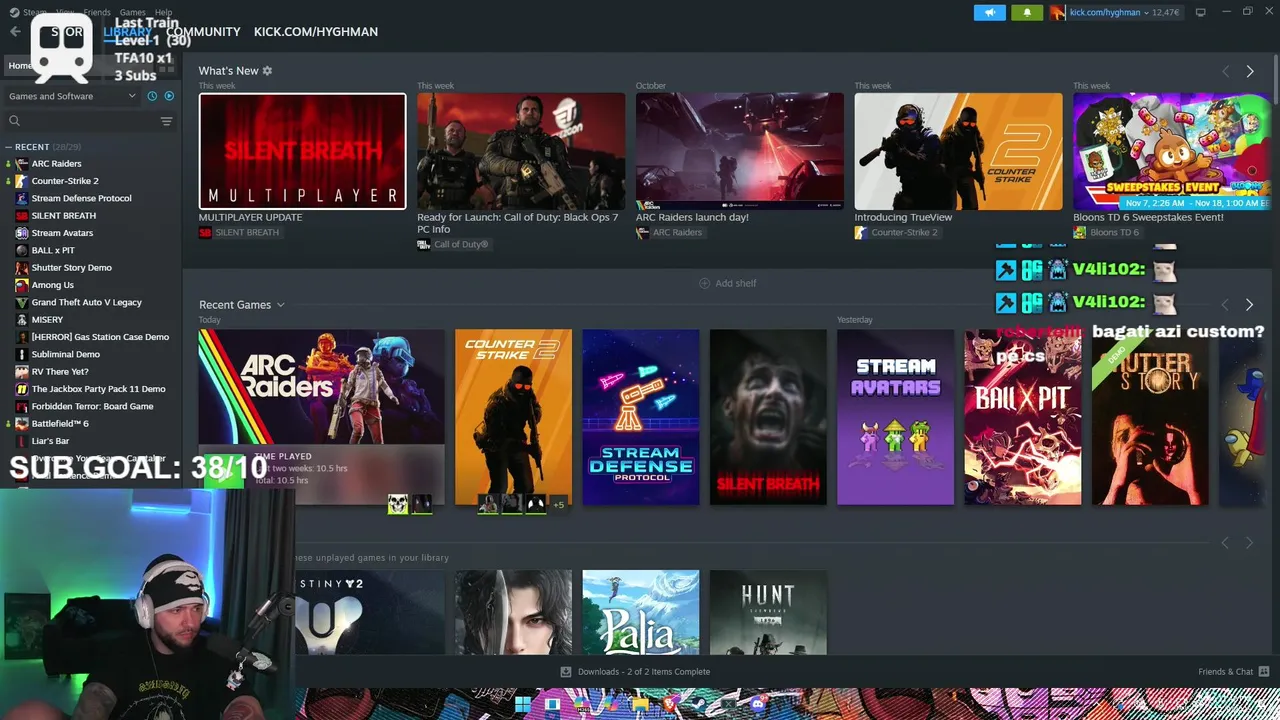The image size is (1280, 720).
Task: Open the Steam announcements megaphone button
Action: click(x=990, y=12)
